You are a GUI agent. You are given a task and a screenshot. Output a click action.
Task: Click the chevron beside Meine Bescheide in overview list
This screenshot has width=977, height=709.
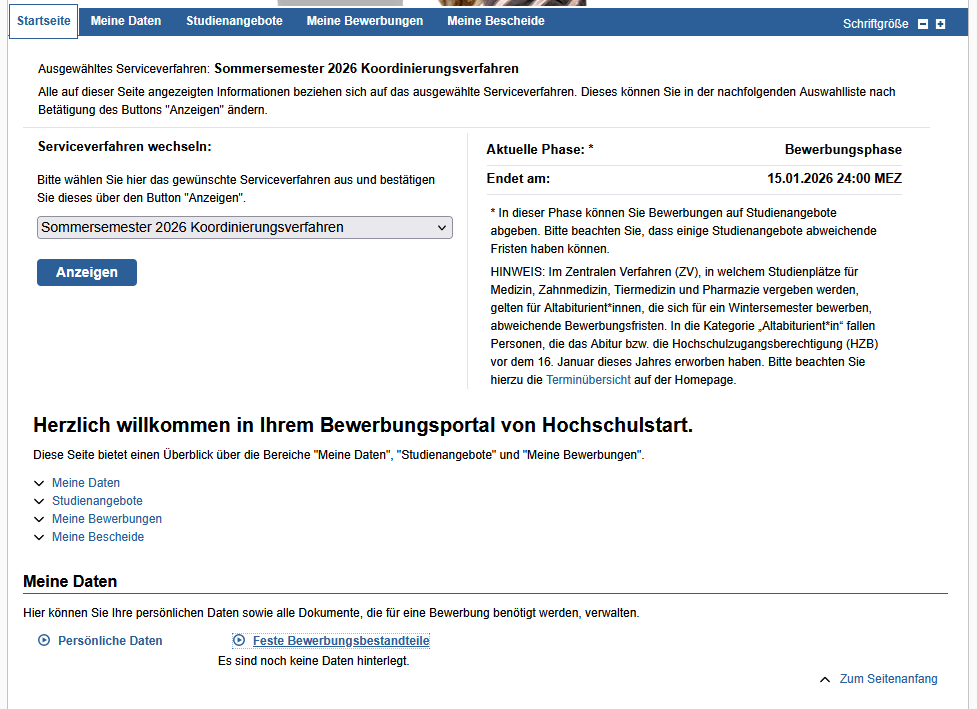tap(39, 537)
